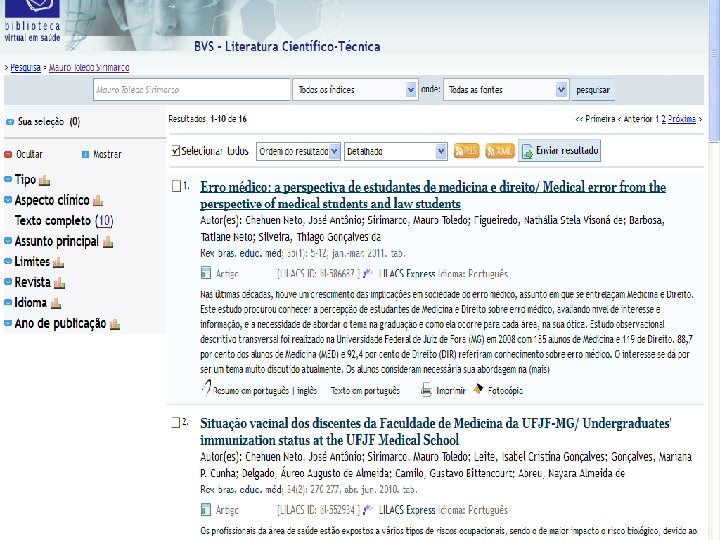Open the Mauro Toledo Sirimarco breadcrumb link

point(89,68)
